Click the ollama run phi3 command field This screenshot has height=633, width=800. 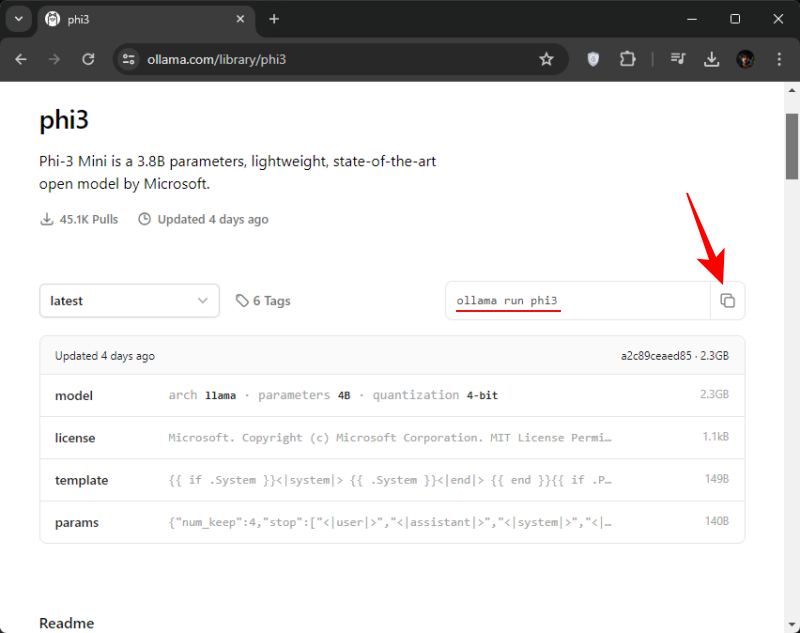pyautogui.click(x=578, y=301)
